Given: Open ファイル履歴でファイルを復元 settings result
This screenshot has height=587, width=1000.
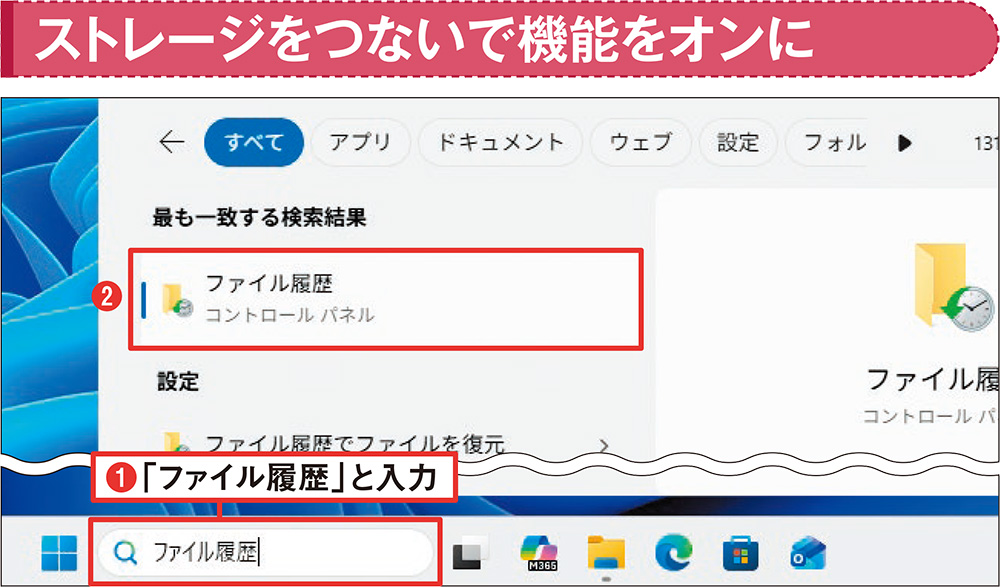Looking at the screenshot, I should (x=354, y=443).
